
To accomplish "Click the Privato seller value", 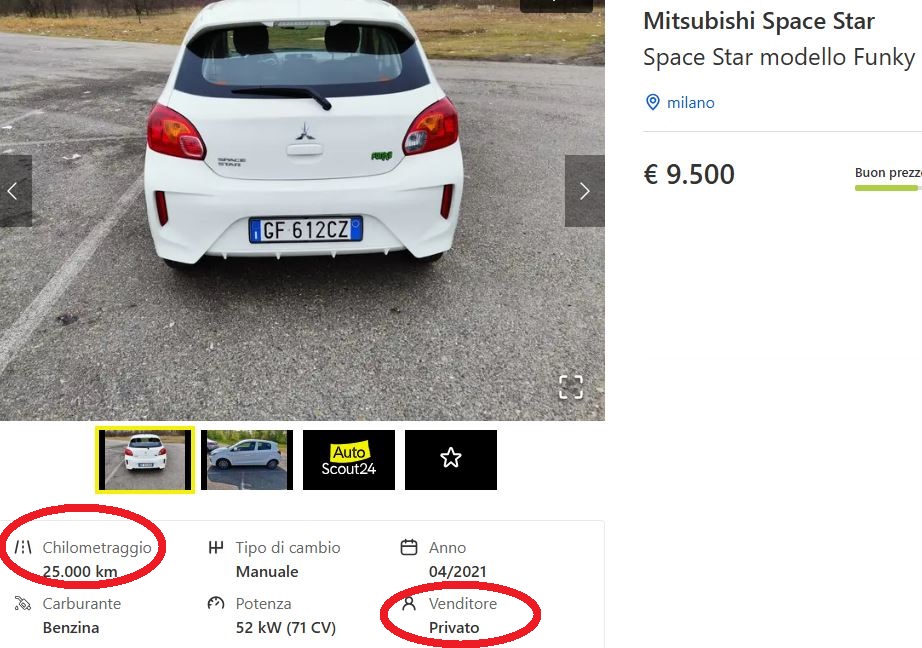I will click(454, 627).
